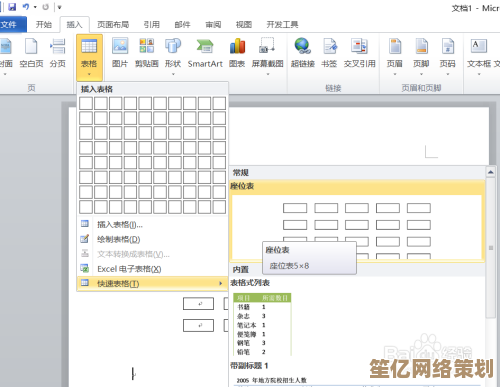
Task: Click the Excel 电子表格 menu icon
Action: pos(85,268)
